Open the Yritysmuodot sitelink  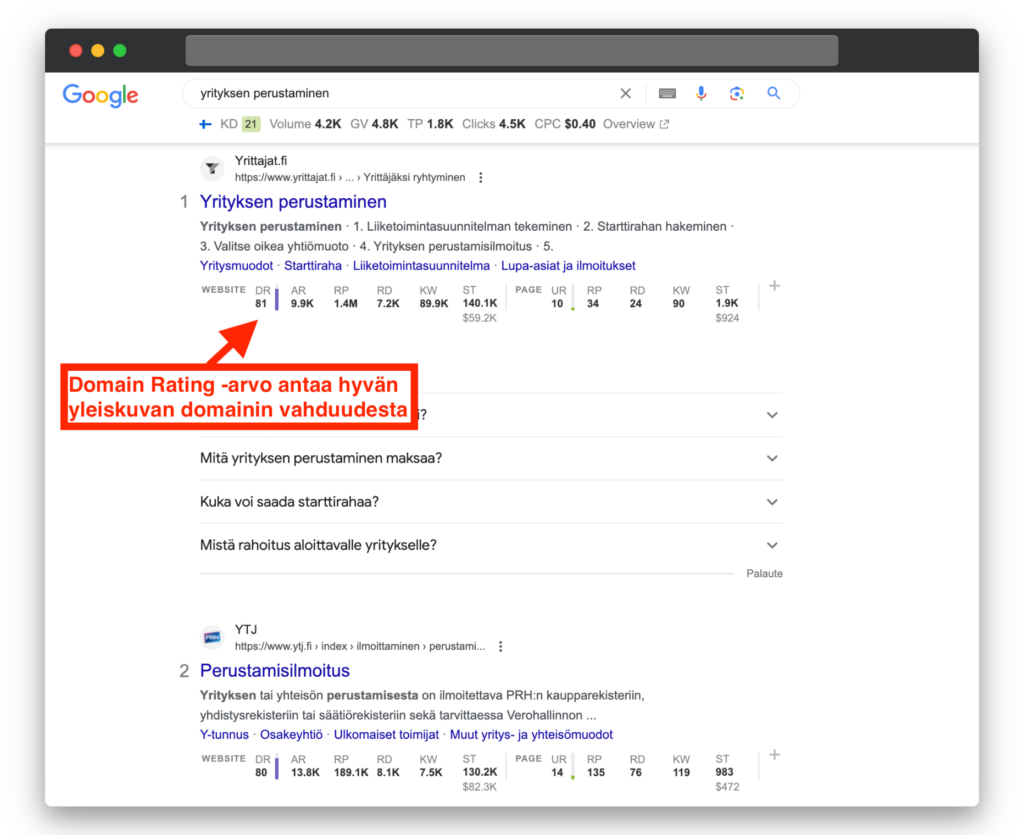point(236,266)
